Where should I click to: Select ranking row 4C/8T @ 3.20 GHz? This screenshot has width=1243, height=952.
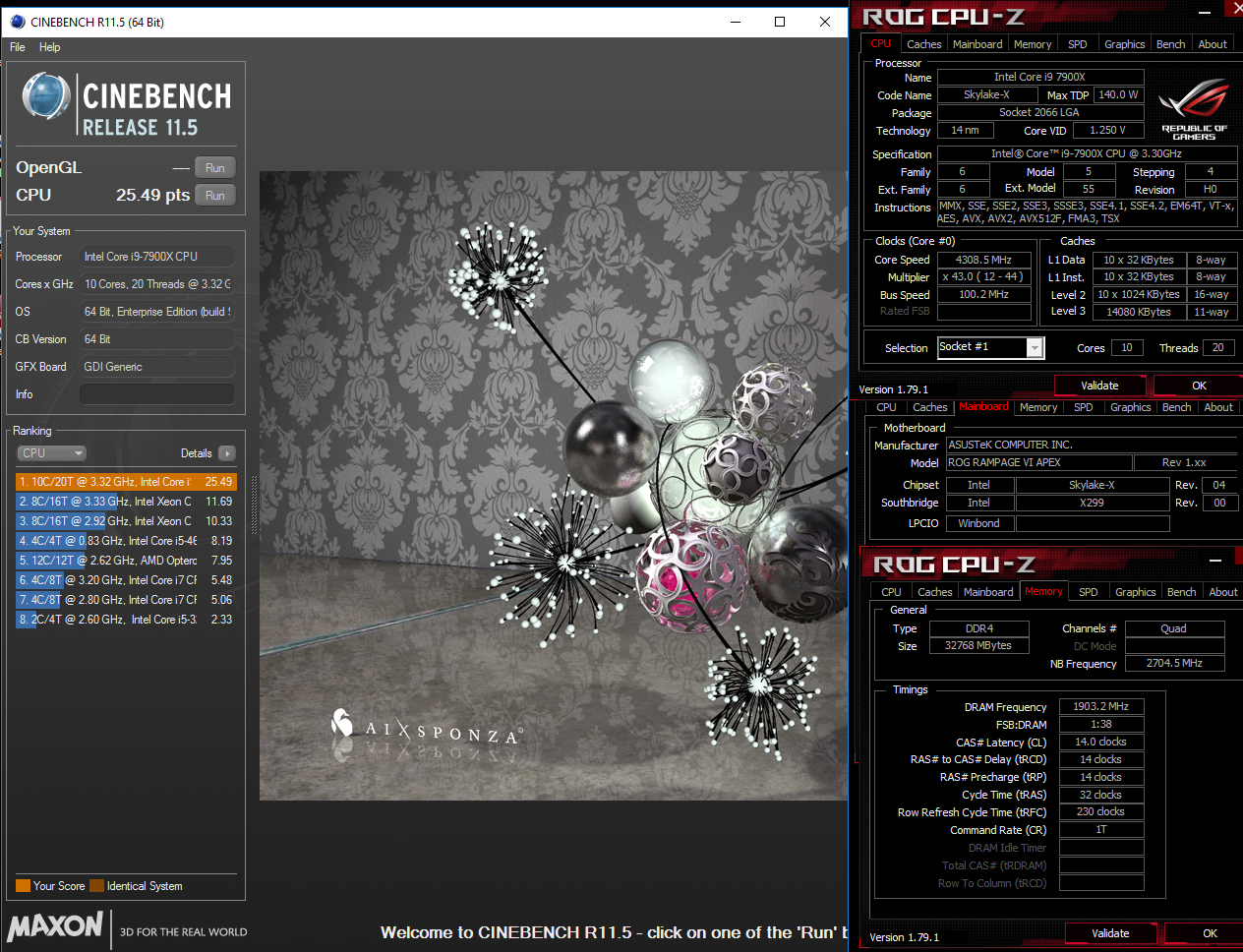click(126, 580)
